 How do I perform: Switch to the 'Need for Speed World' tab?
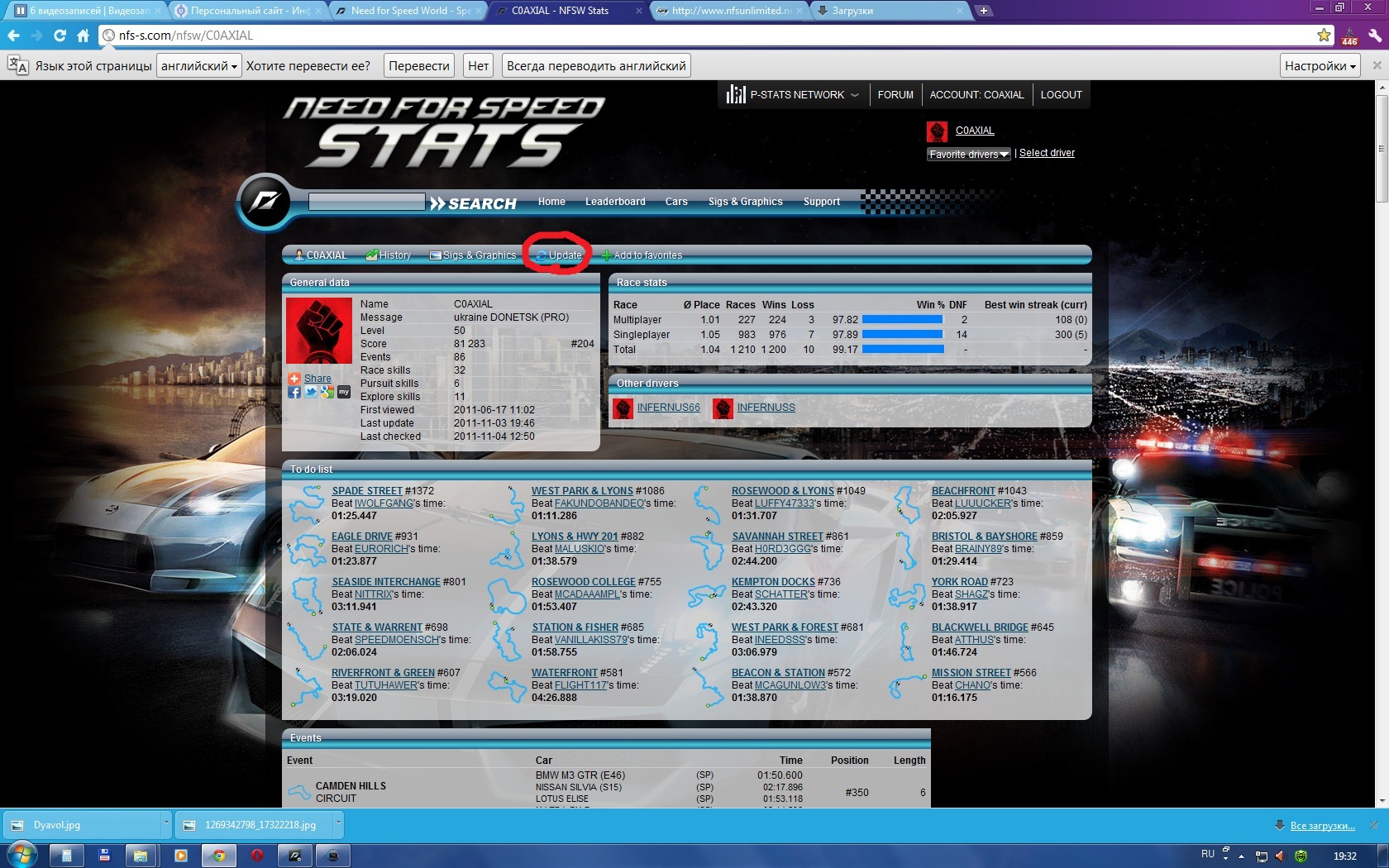pos(408,11)
